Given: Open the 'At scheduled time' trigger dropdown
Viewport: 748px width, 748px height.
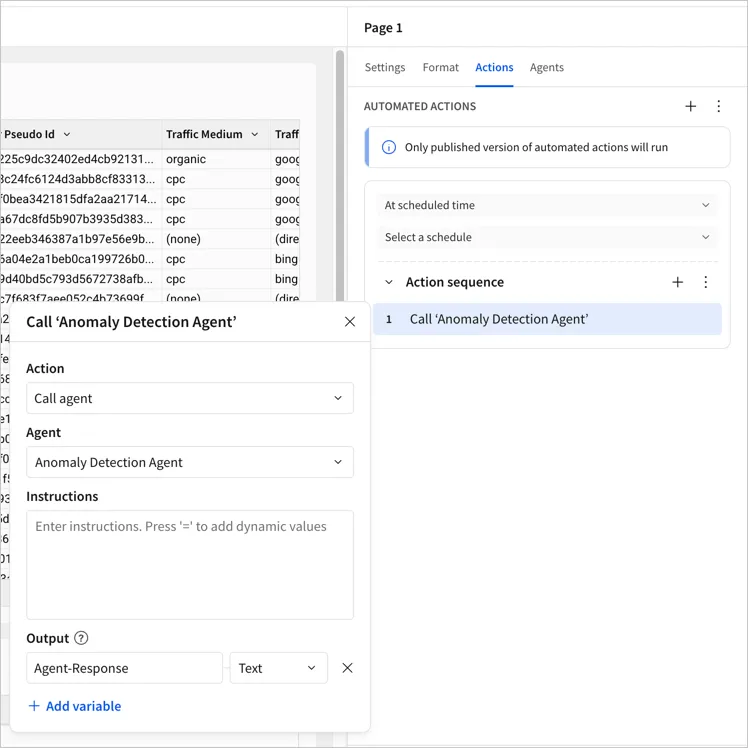Looking at the screenshot, I should coord(547,205).
